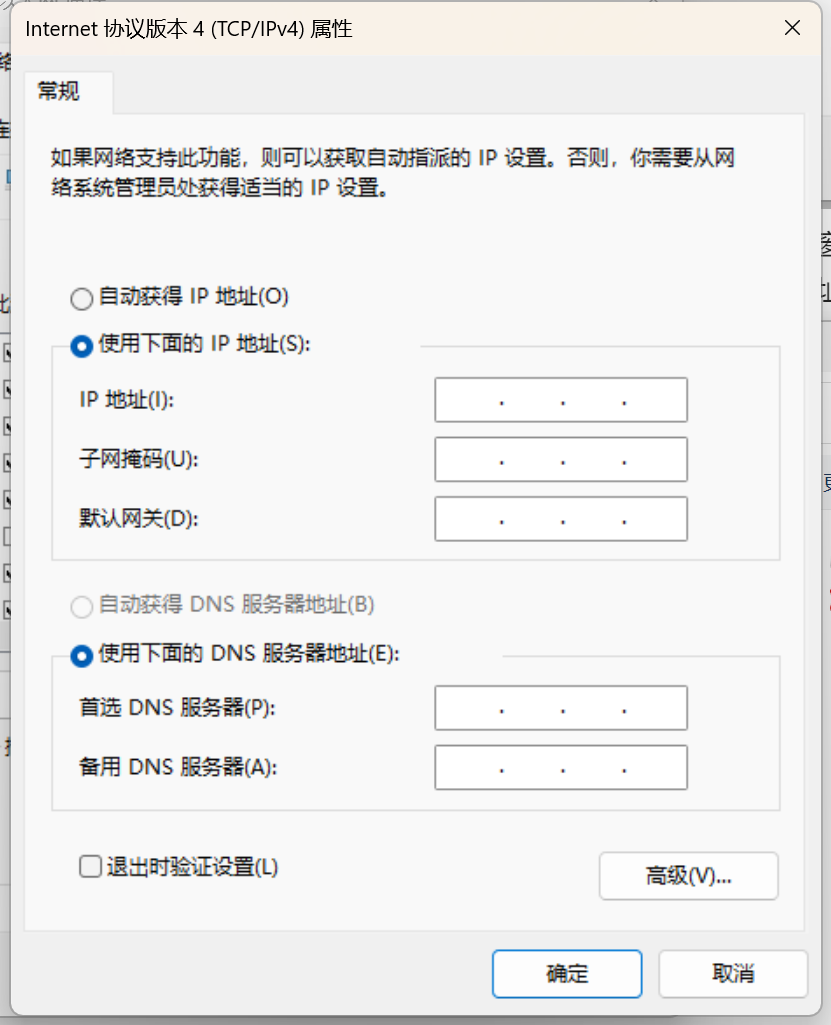This screenshot has width=831, height=1025.
Task: Select '使用下面的 DNS 服务器地址' radio option
Action: click(x=81, y=655)
